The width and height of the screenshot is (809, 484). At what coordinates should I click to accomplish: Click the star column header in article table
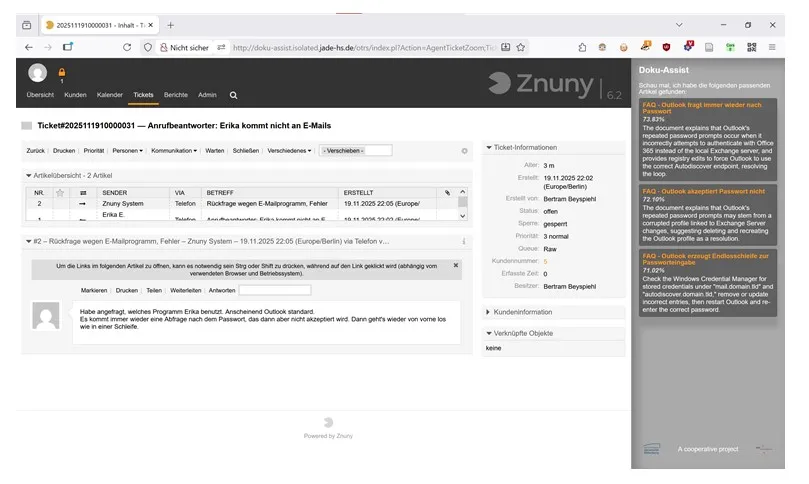[x=60, y=191]
